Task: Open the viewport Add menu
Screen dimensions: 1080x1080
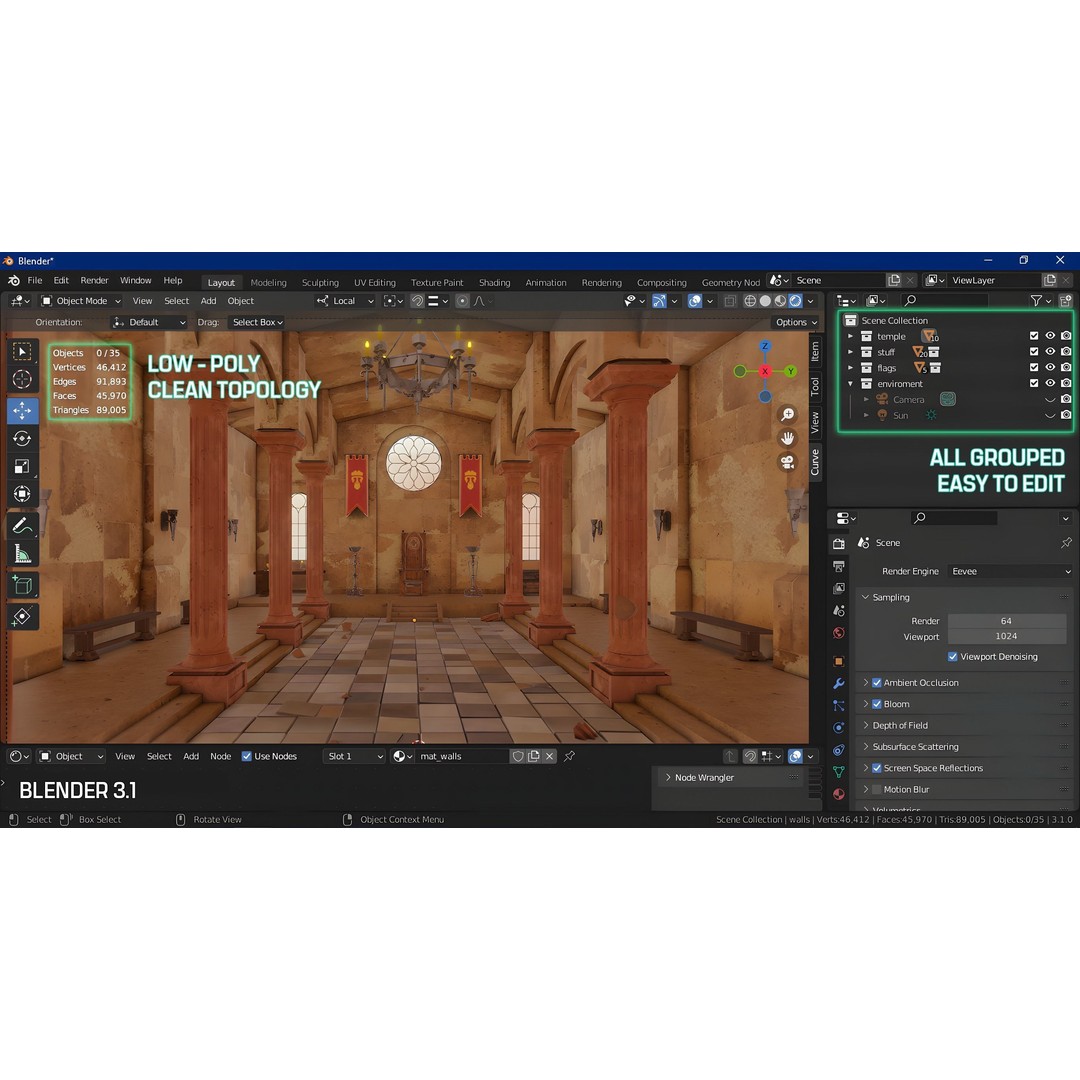Action: pos(208,301)
